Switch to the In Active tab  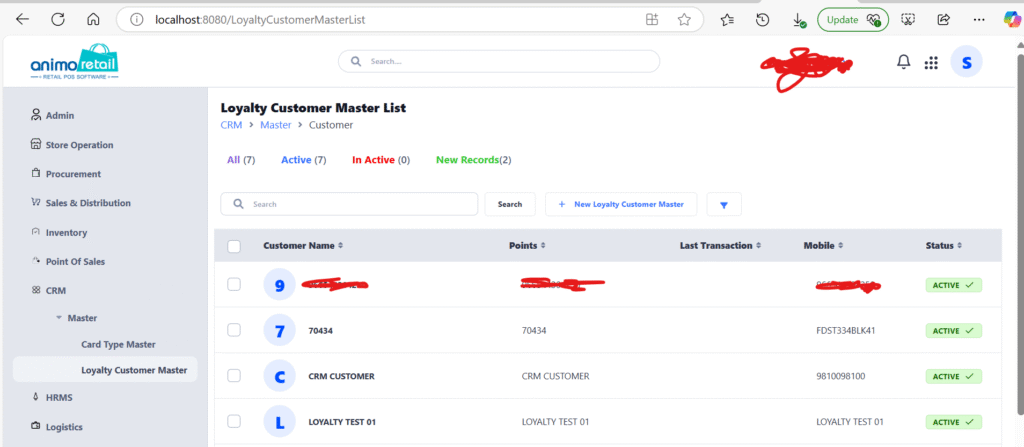[x=381, y=160]
